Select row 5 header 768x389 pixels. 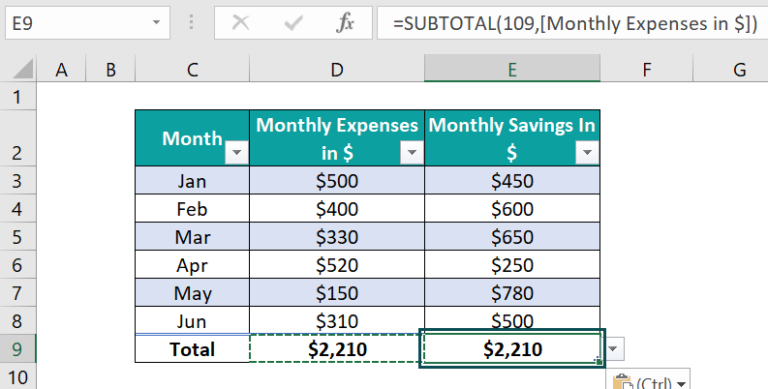pos(18,237)
